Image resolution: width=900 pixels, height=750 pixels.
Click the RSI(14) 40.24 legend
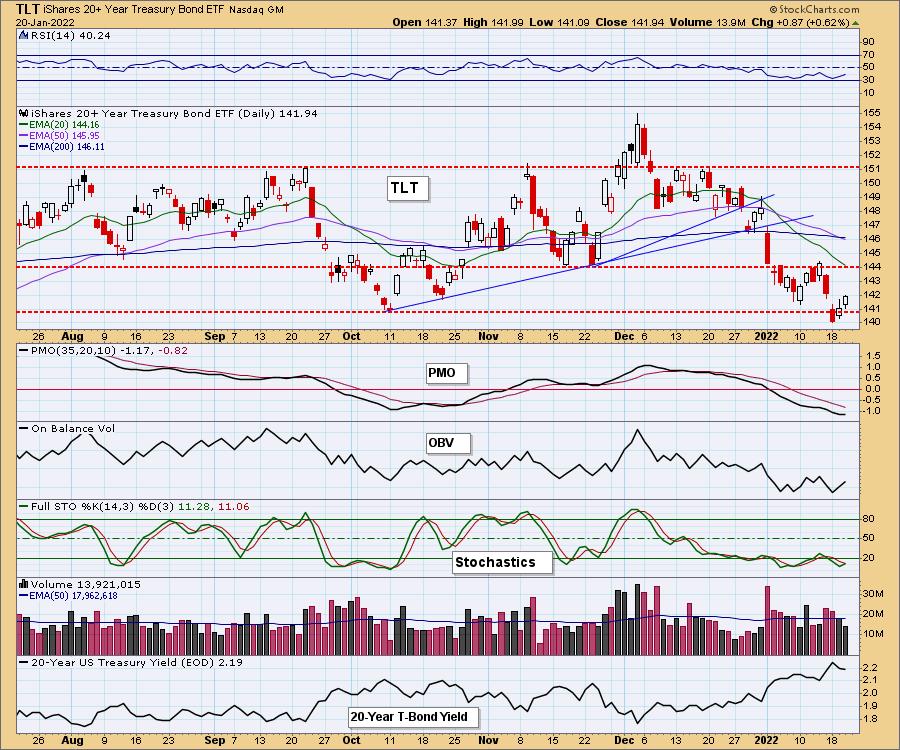click(x=70, y=36)
